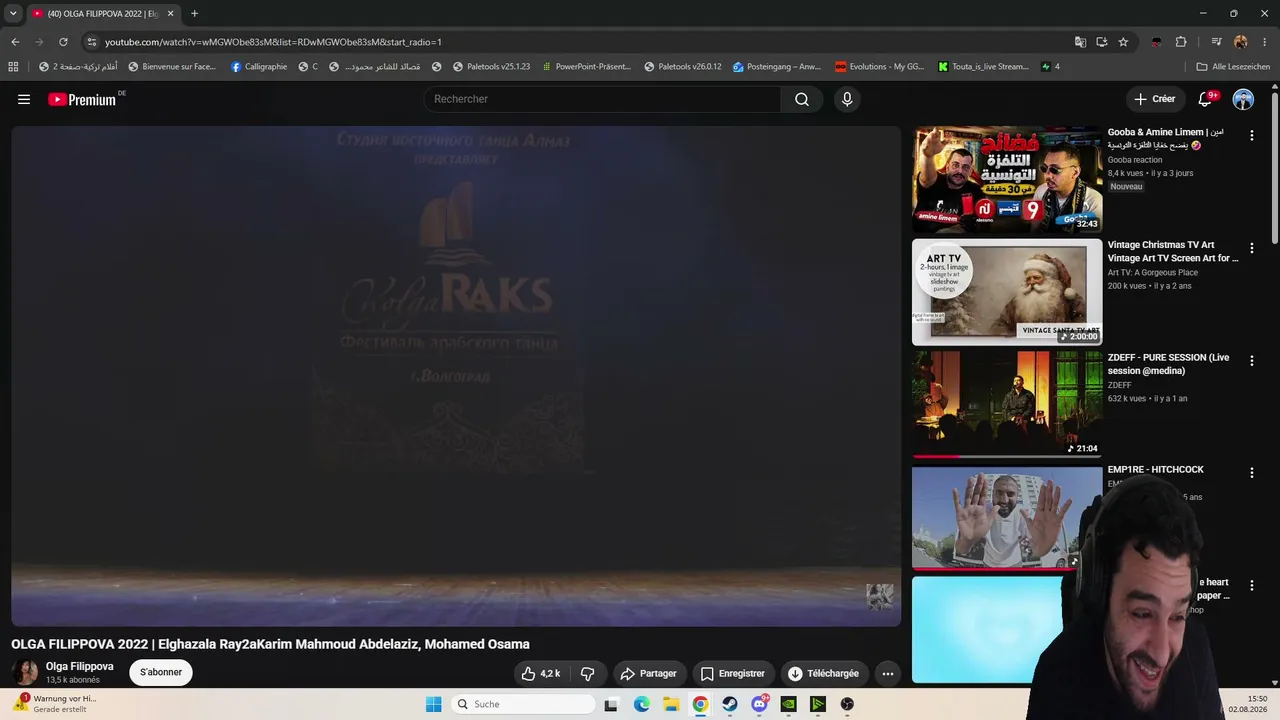This screenshot has height=720, width=1280.
Task: Go back to the previous page
Action: [15, 42]
